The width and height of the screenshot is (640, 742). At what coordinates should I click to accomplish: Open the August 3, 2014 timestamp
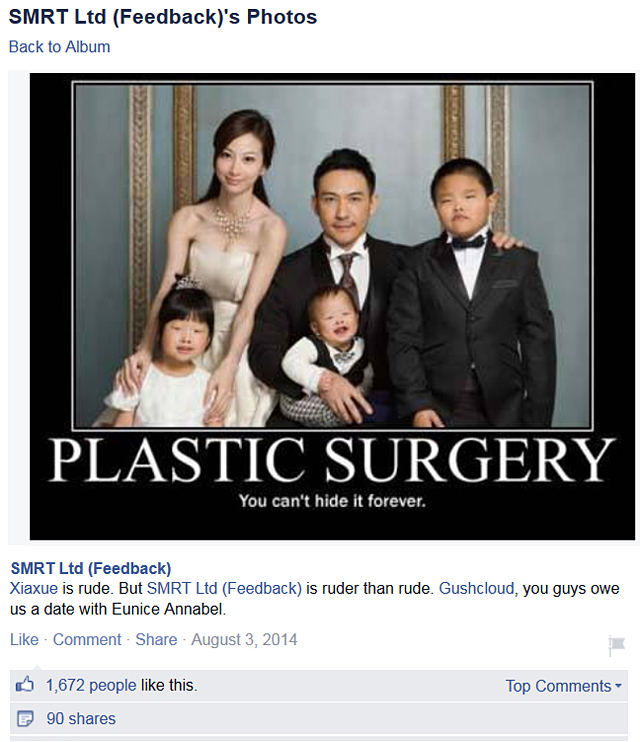[x=244, y=639]
